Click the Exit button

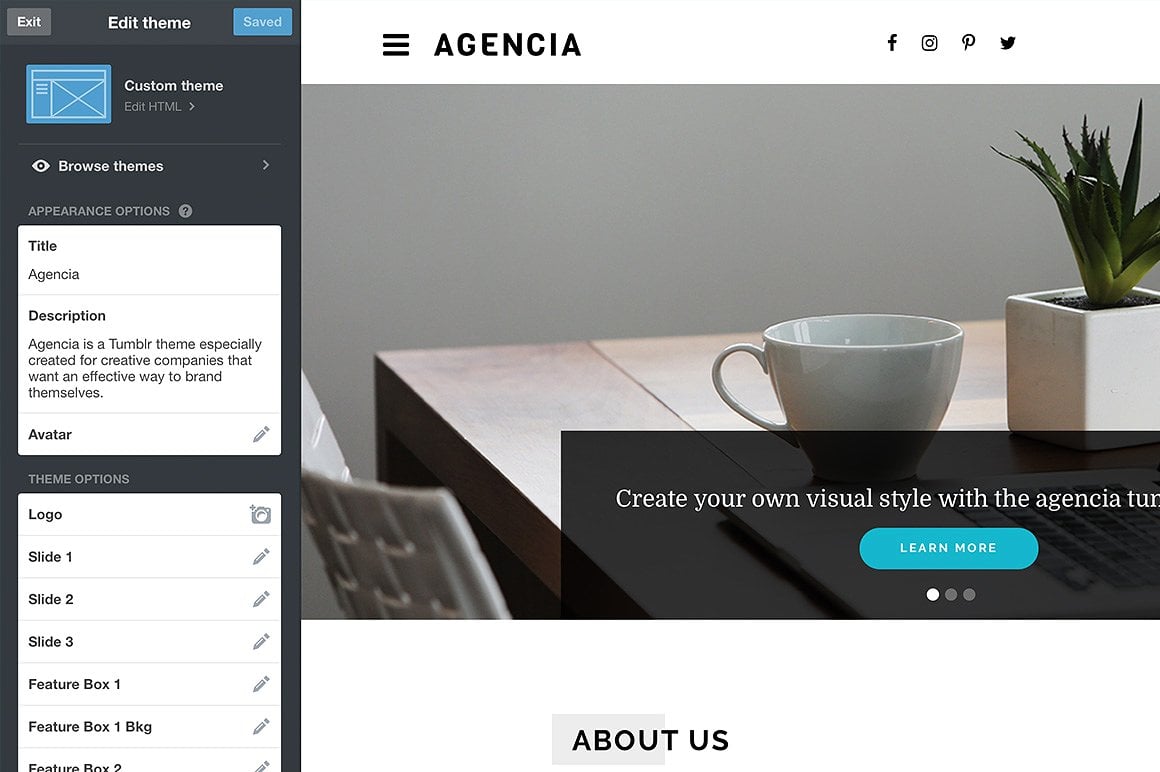pos(30,21)
